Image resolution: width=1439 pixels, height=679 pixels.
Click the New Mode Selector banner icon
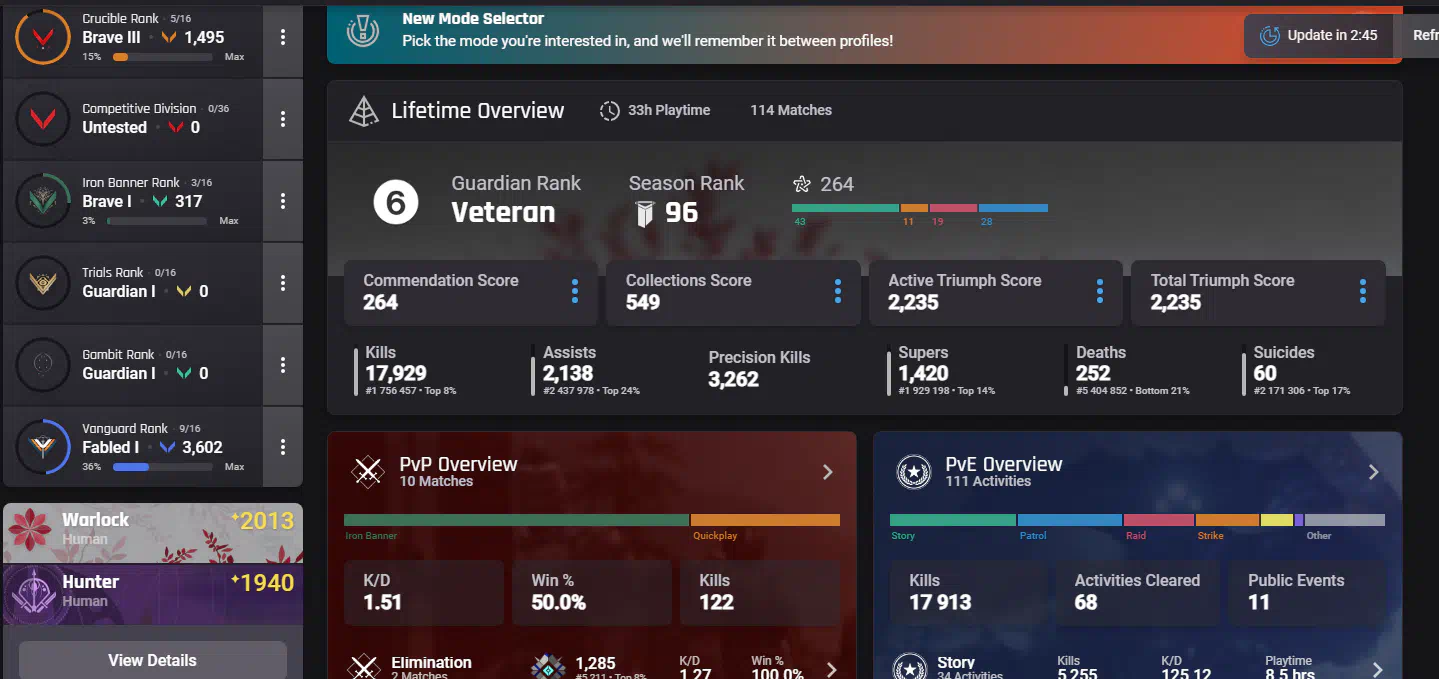point(363,31)
